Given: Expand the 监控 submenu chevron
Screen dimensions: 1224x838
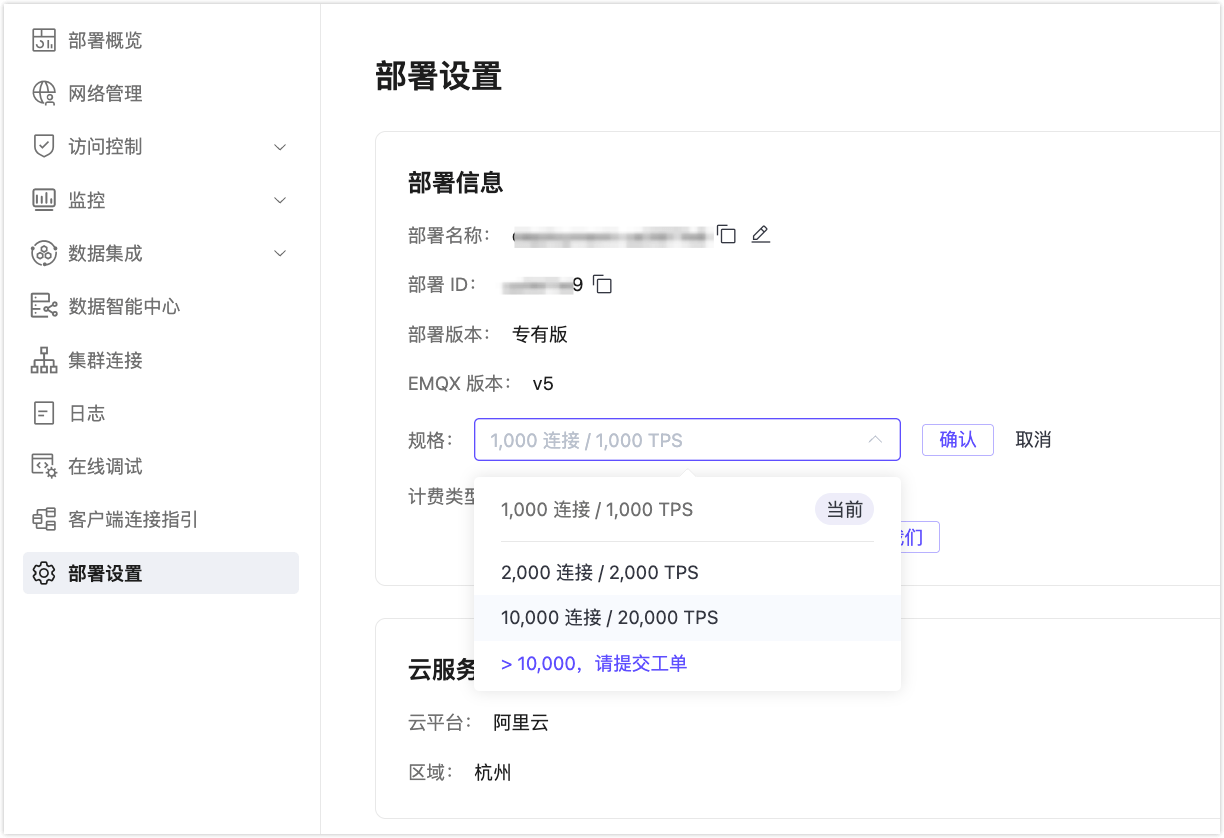Looking at the screenshot, I should [280, 200].
